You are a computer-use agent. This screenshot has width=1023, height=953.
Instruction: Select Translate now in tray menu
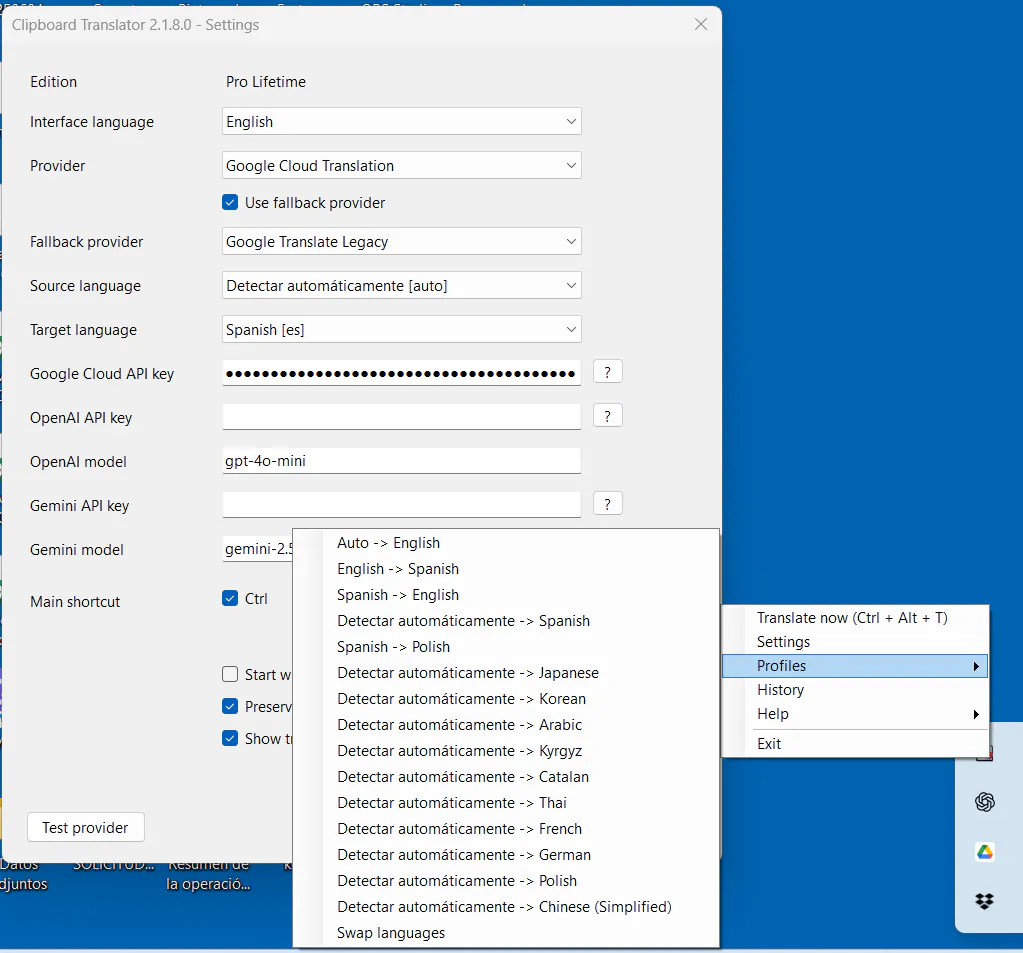(x=855, y=618)
